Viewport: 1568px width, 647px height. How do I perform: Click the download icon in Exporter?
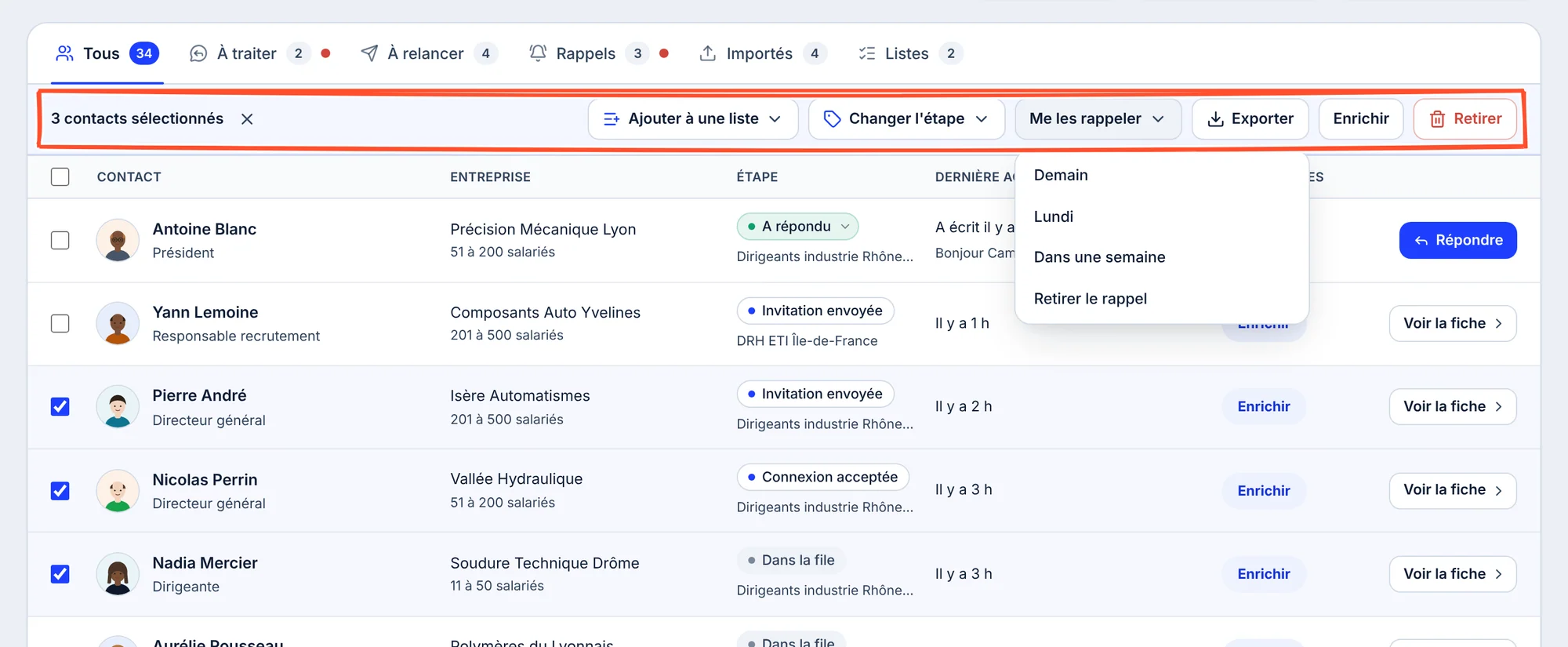click(x=1215, y=119)
